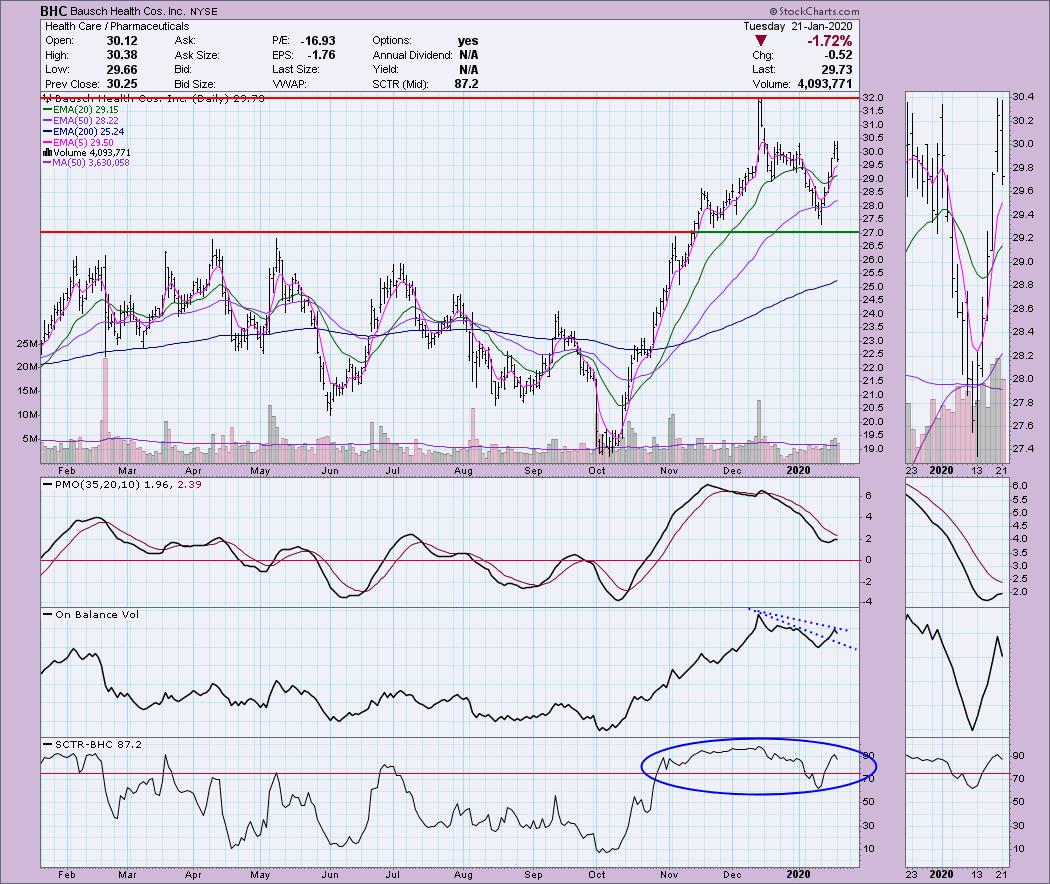Click the Volume 4,093,771 legend entry
The image size is (1050, 884).
86,153
